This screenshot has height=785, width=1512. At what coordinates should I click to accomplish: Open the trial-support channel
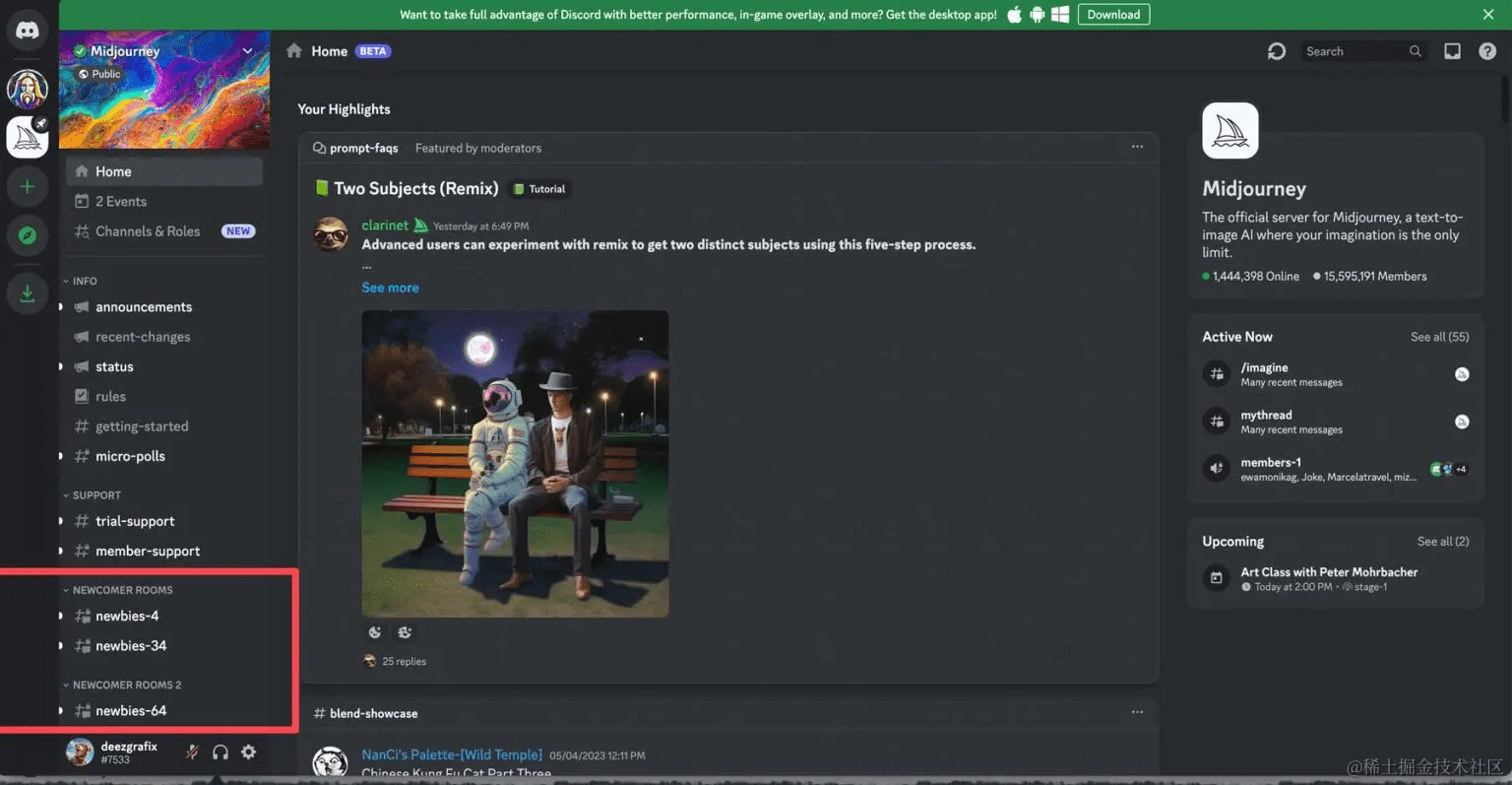tap(164, 521)
